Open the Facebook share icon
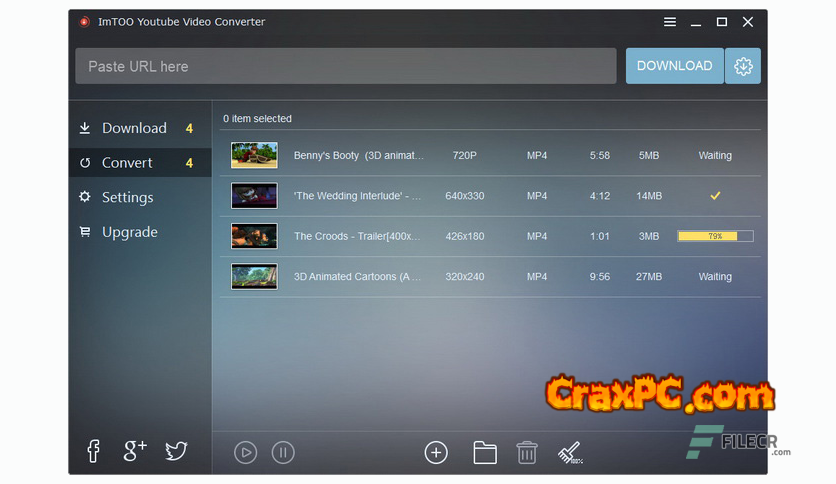The image size is (836, 484). pyautogui.click(x=93, y=451)
